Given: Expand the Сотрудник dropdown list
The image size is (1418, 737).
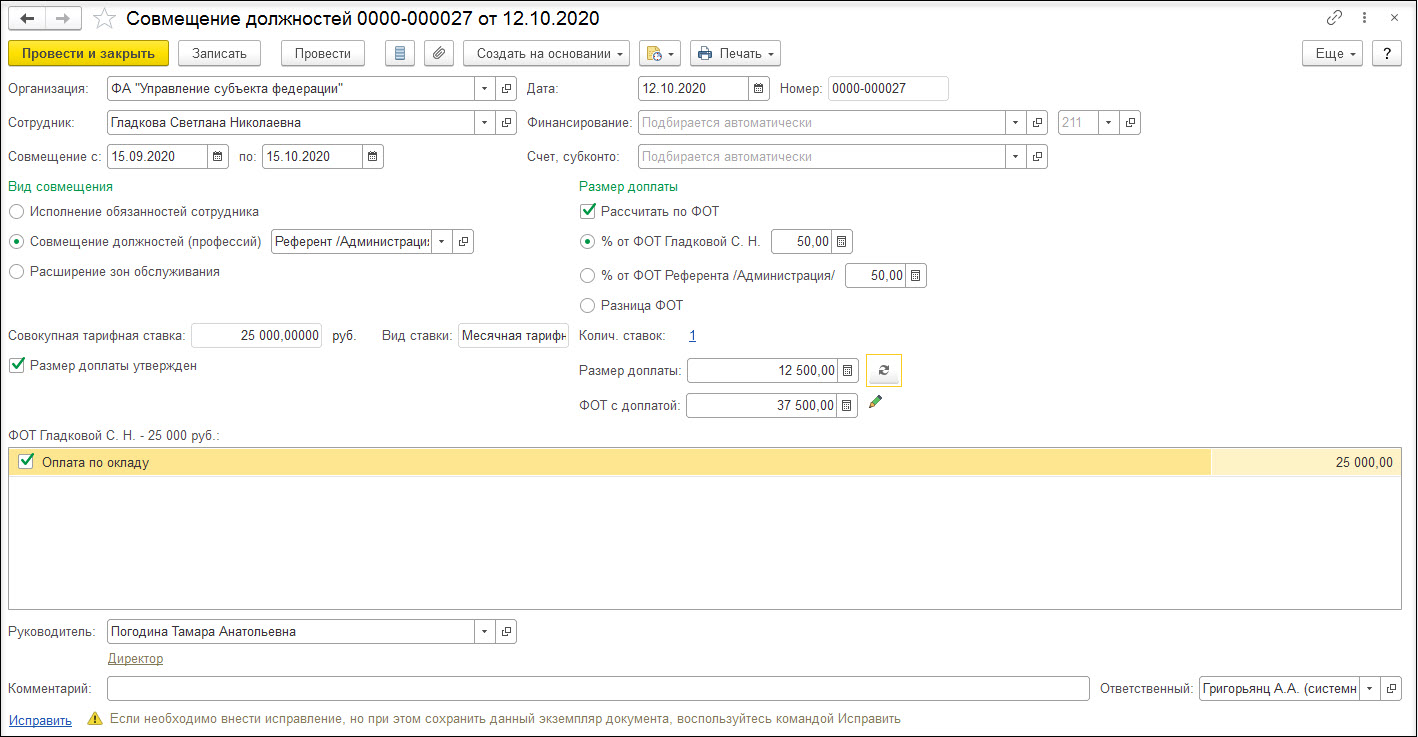Looking at the screenshot, I should [485, 122].
